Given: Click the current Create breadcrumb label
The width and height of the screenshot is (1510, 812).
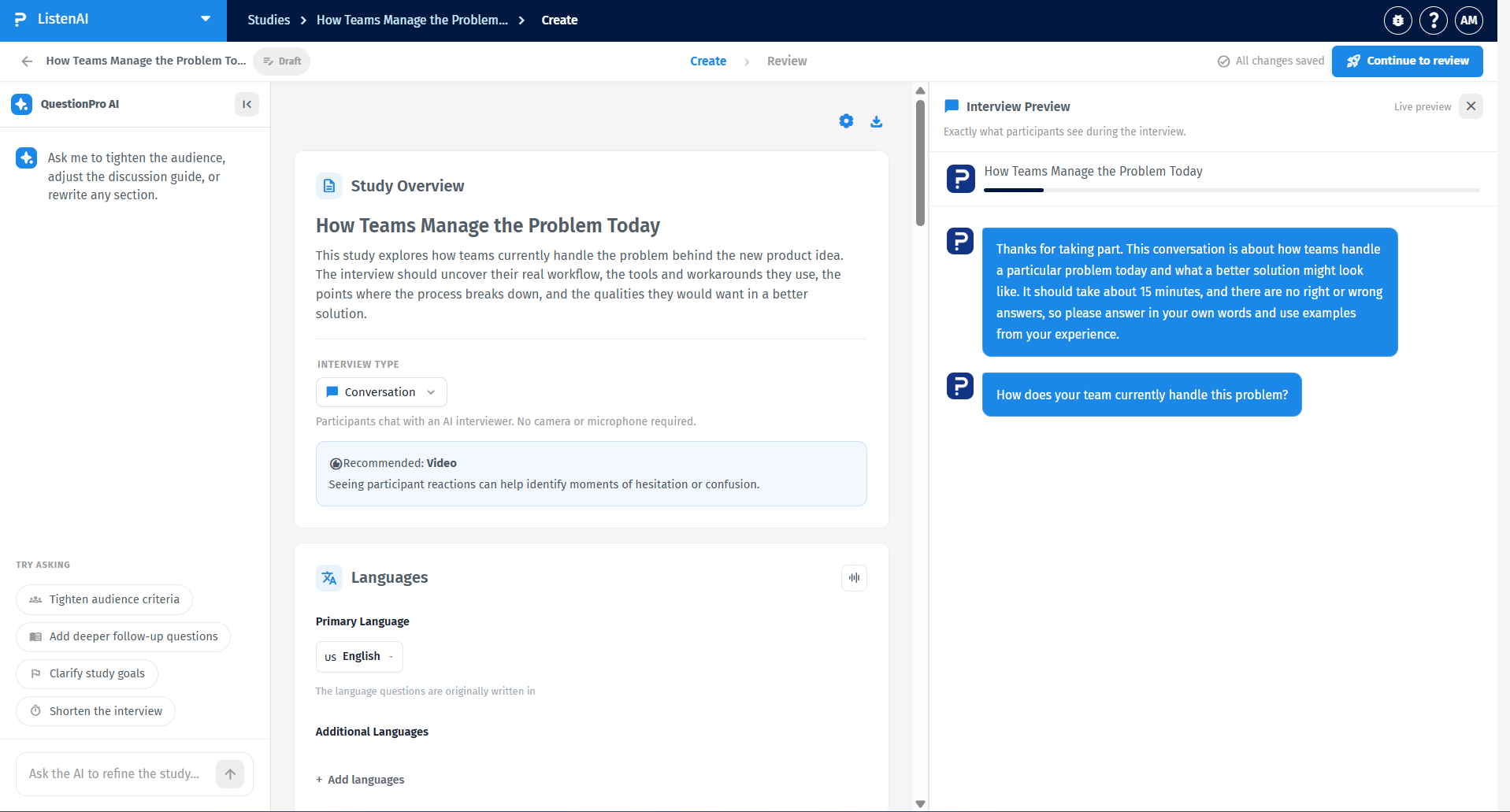Looking at the screenshot, I should [x=559, y=20].
